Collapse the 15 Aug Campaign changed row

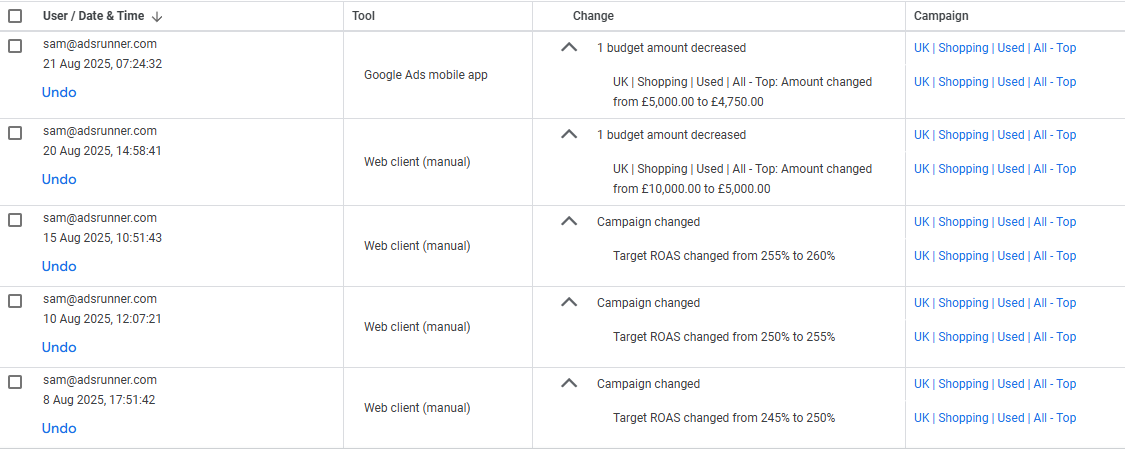click(569, 222)
